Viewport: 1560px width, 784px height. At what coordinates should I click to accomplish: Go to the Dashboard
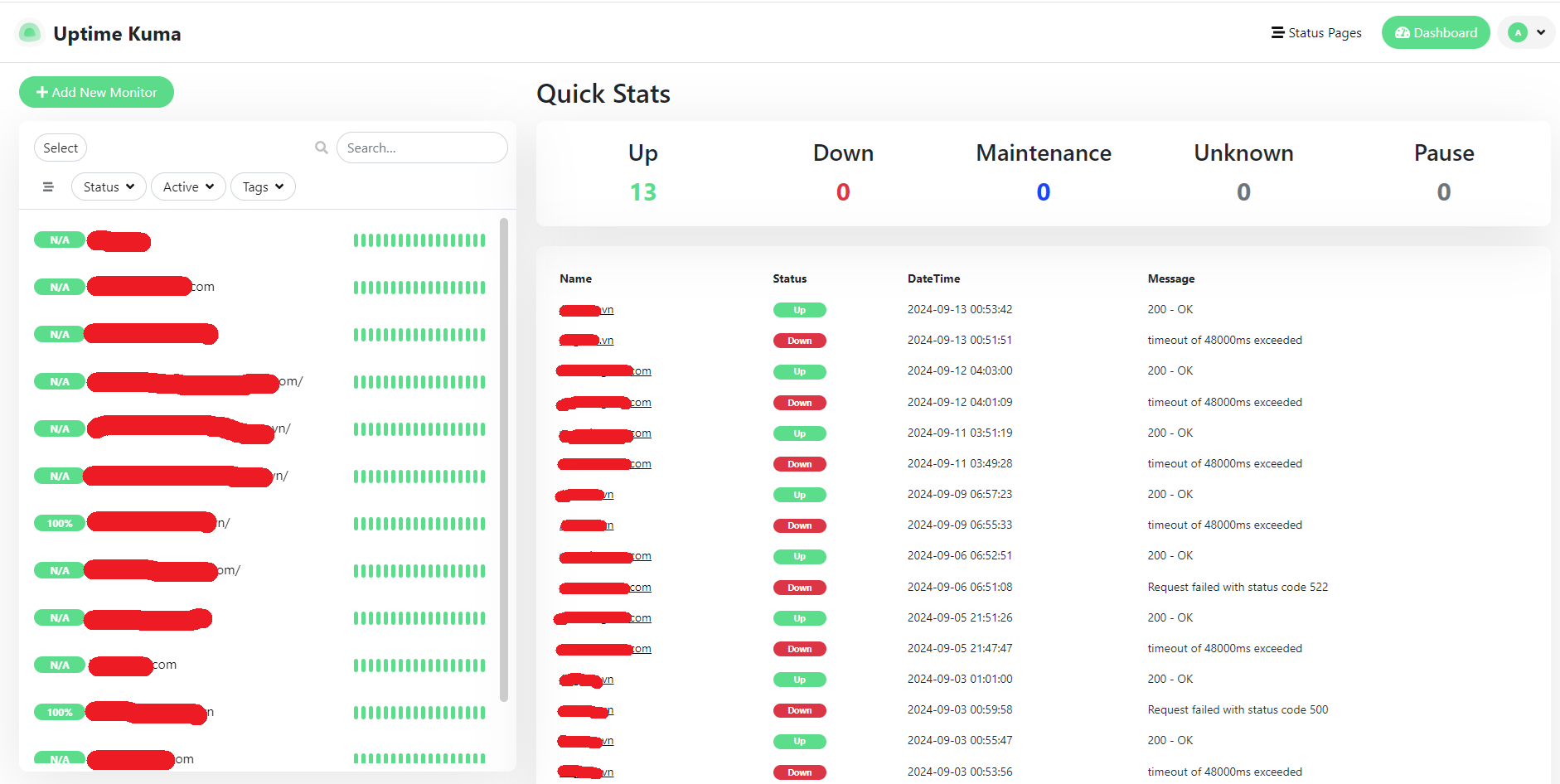pos(1436,32)
